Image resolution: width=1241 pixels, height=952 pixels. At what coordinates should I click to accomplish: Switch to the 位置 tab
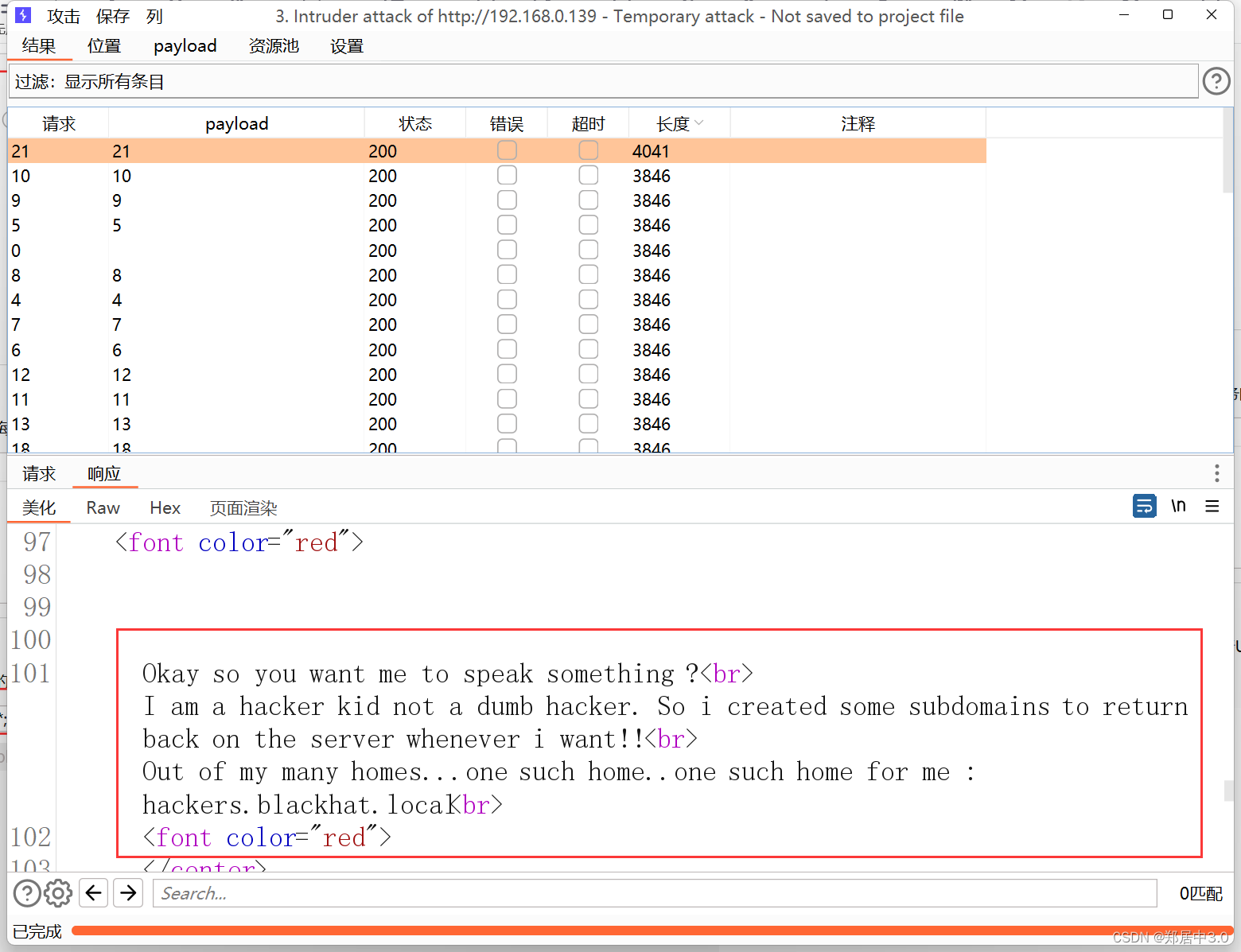104,46
